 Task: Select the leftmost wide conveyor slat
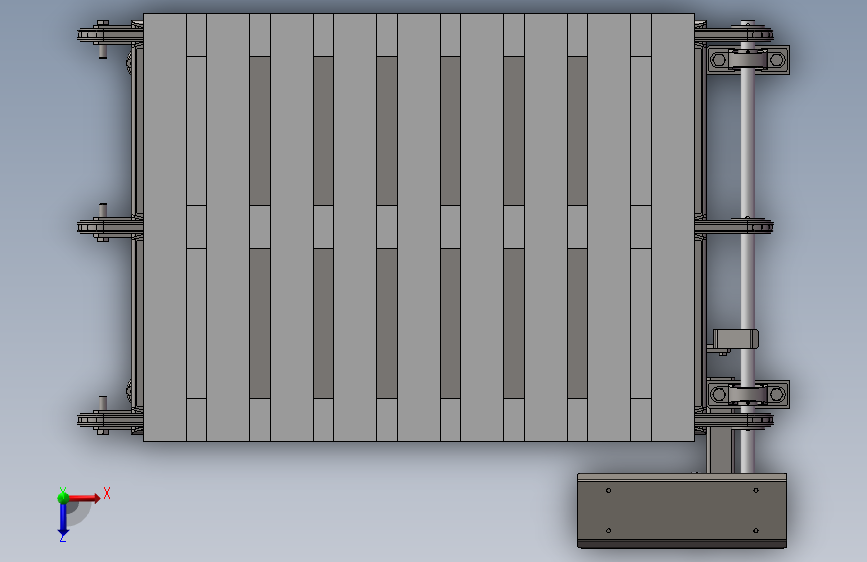pyautogui.click(x=165, y=227)
